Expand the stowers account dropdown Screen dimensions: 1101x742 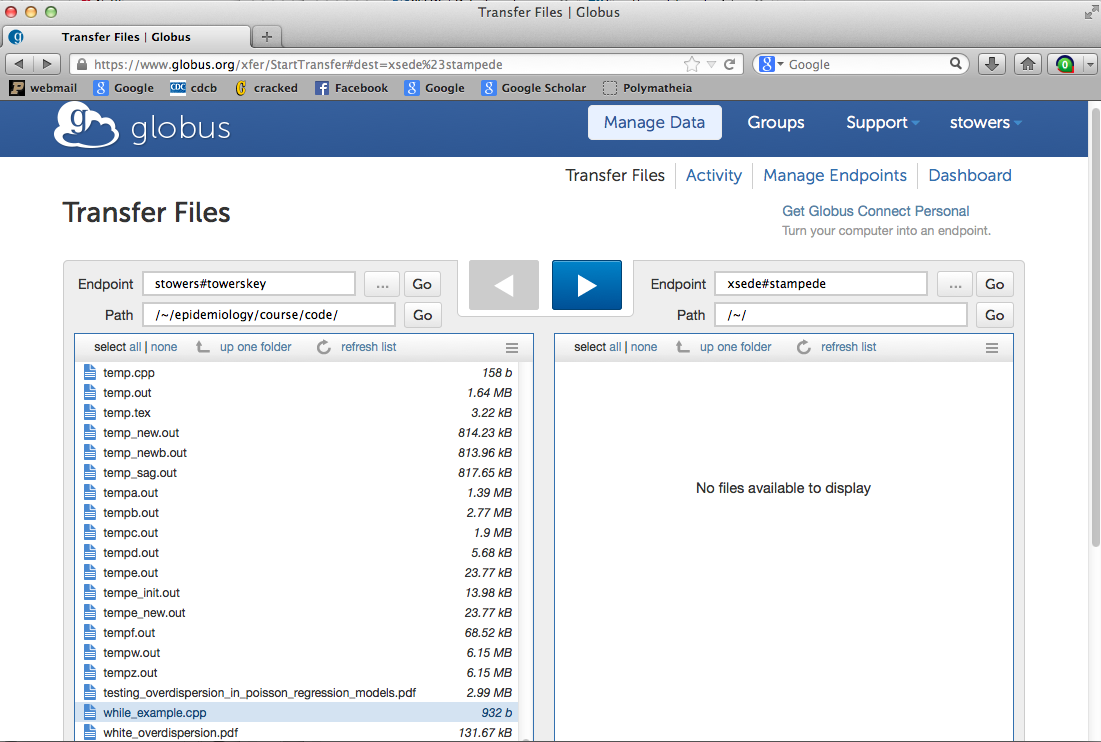pyautogui.click(x=985, y=122)
